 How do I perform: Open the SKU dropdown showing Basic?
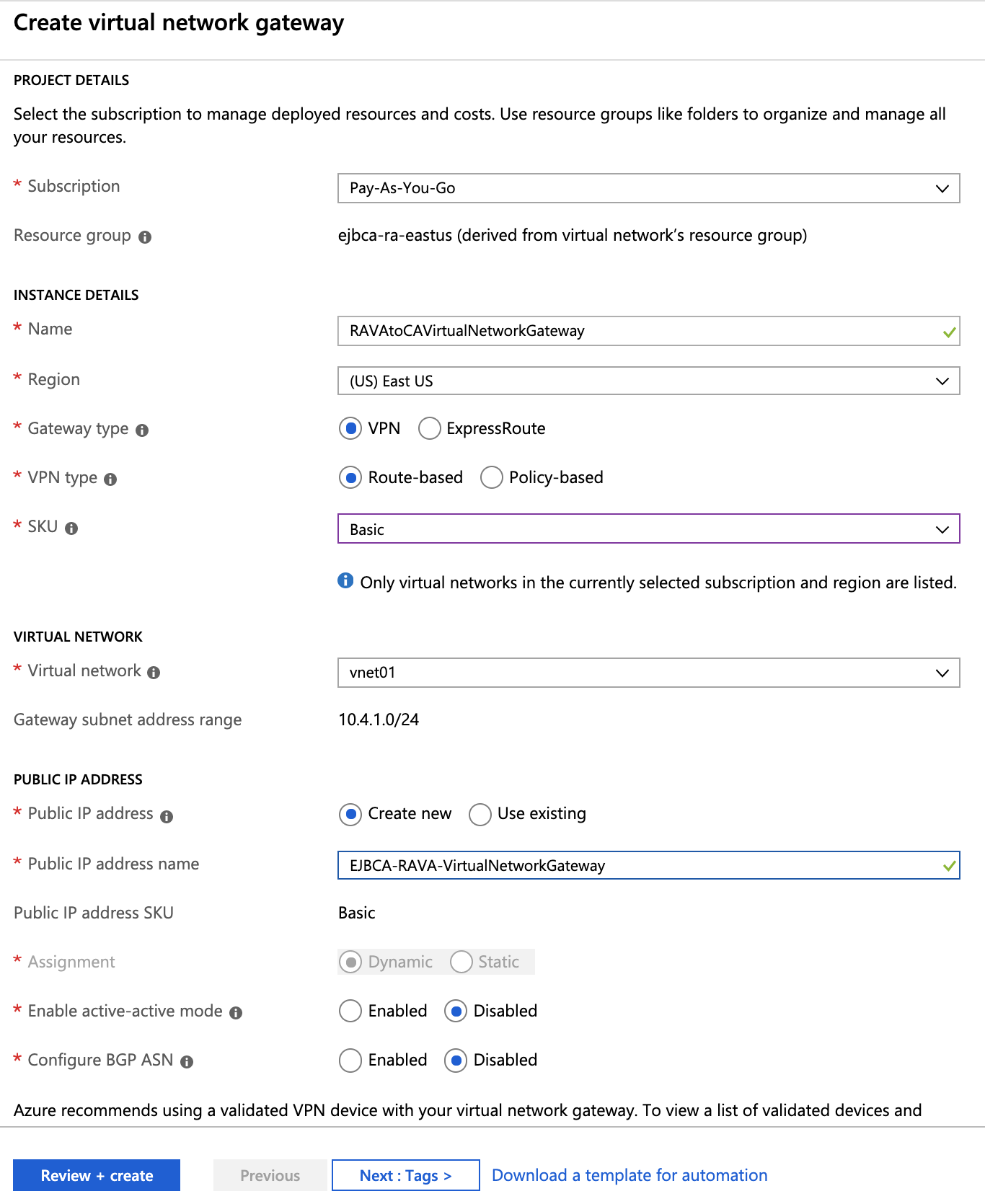[648, 529]
